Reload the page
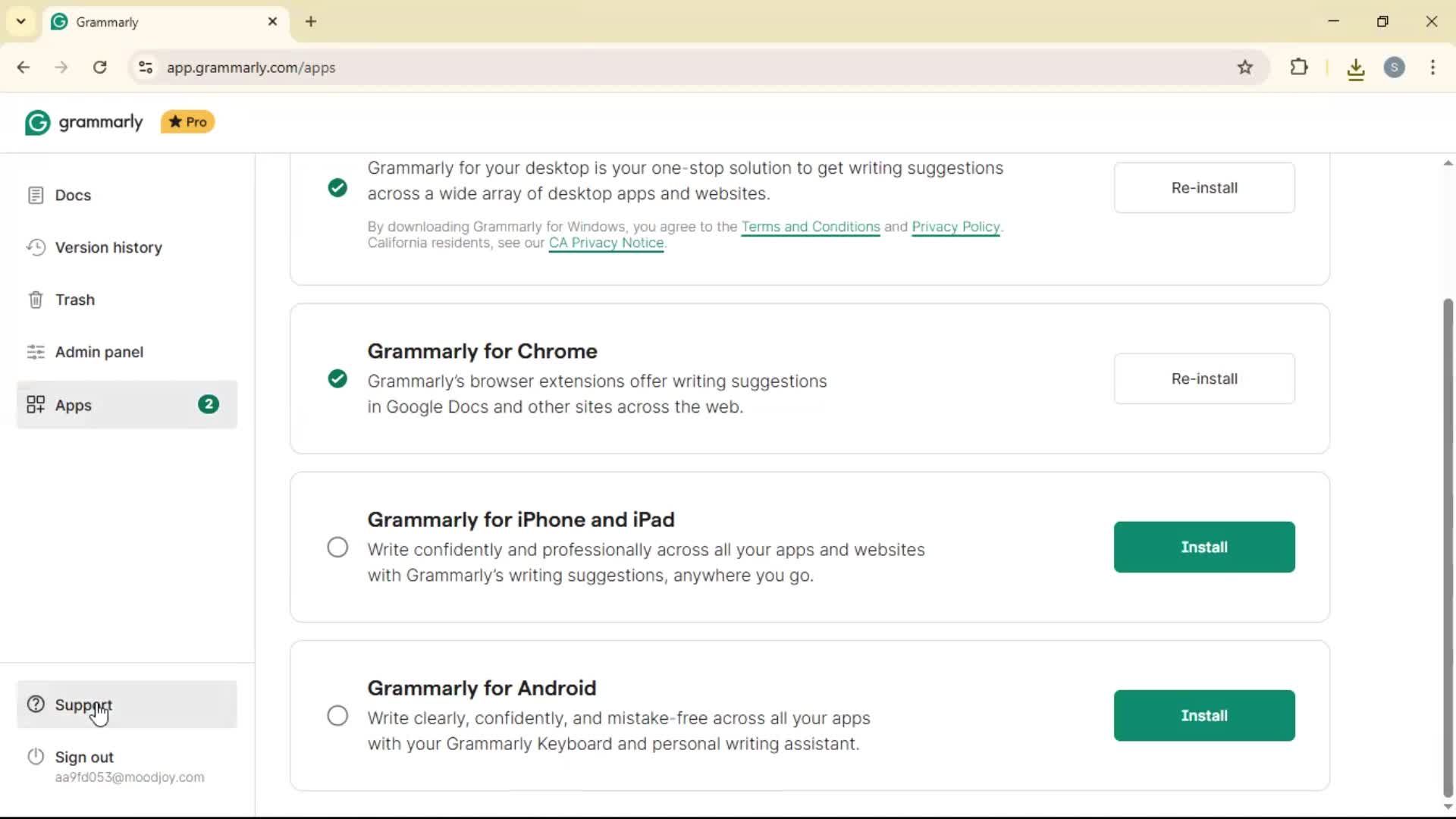 click(x=99, y=67)
